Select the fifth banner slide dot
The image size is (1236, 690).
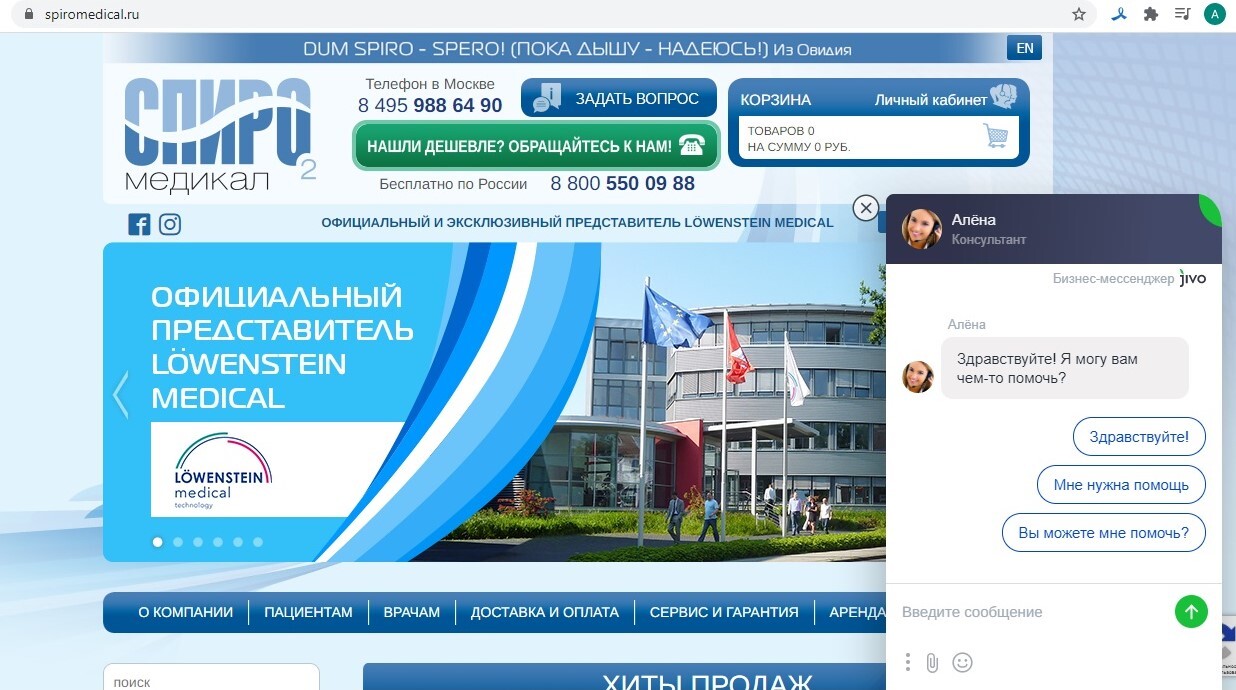click(x=237, y=542)
